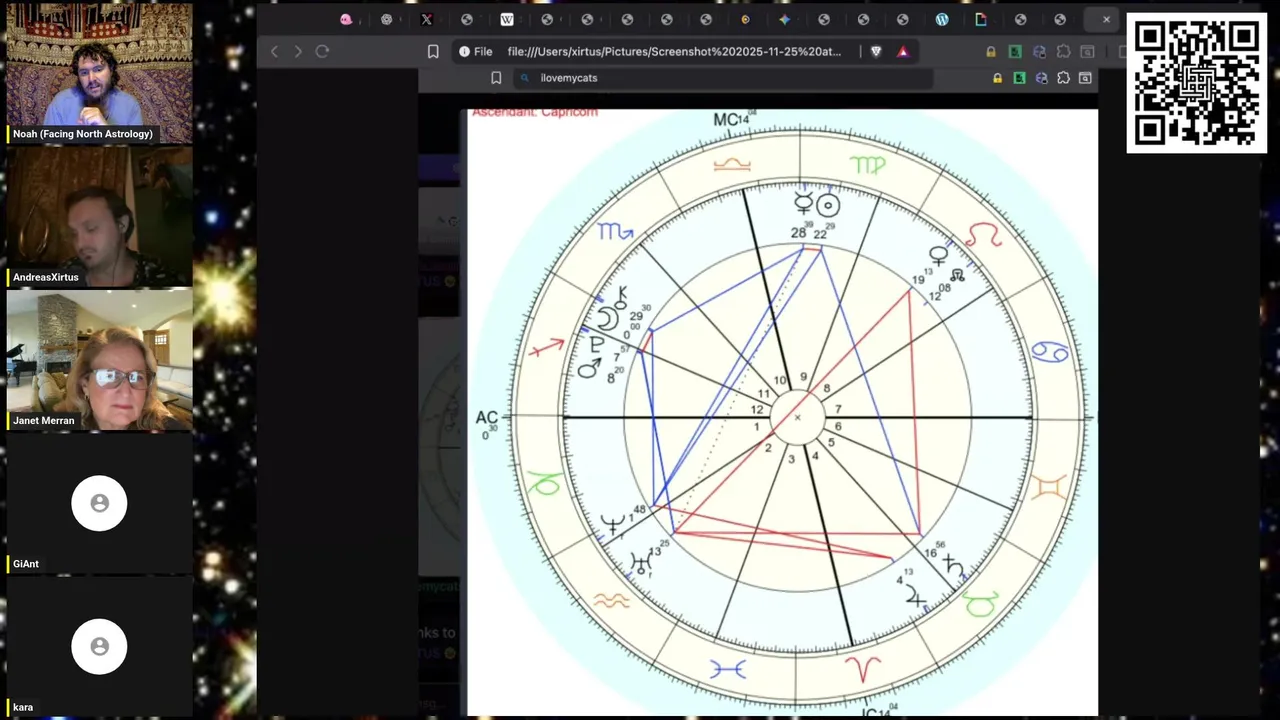Select kara participant avatar
Image resolution: width=1280 pixels, height=720 pixels.
99,646
